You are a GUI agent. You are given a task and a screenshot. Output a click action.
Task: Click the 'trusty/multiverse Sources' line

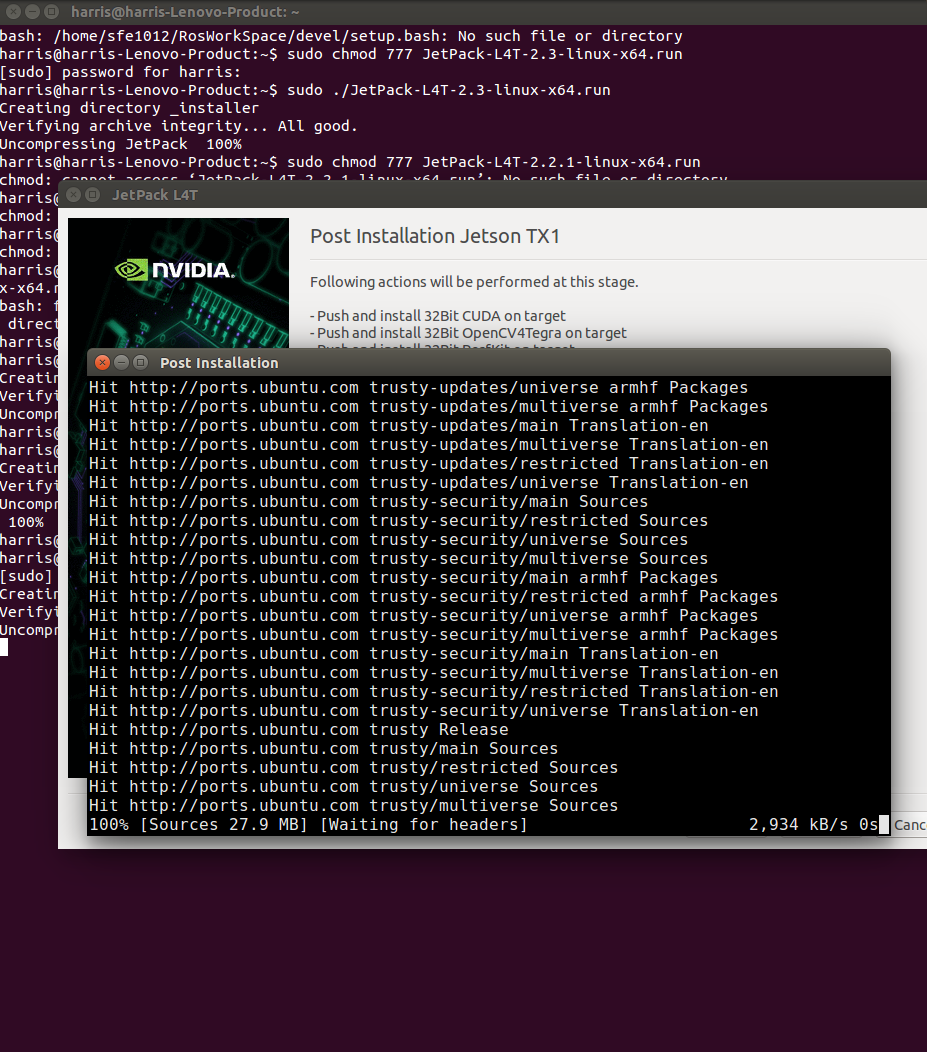pos(353,805)
